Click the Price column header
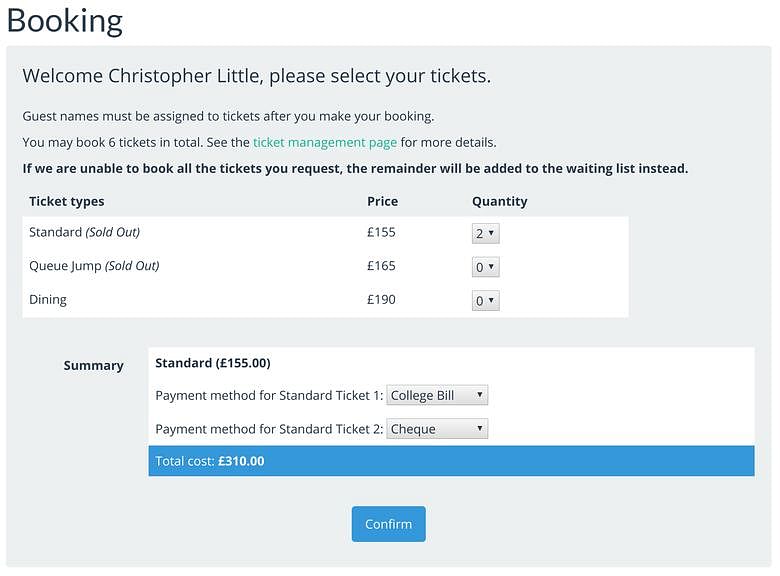This screenshot has height=576, width=780. coord(382,201)
